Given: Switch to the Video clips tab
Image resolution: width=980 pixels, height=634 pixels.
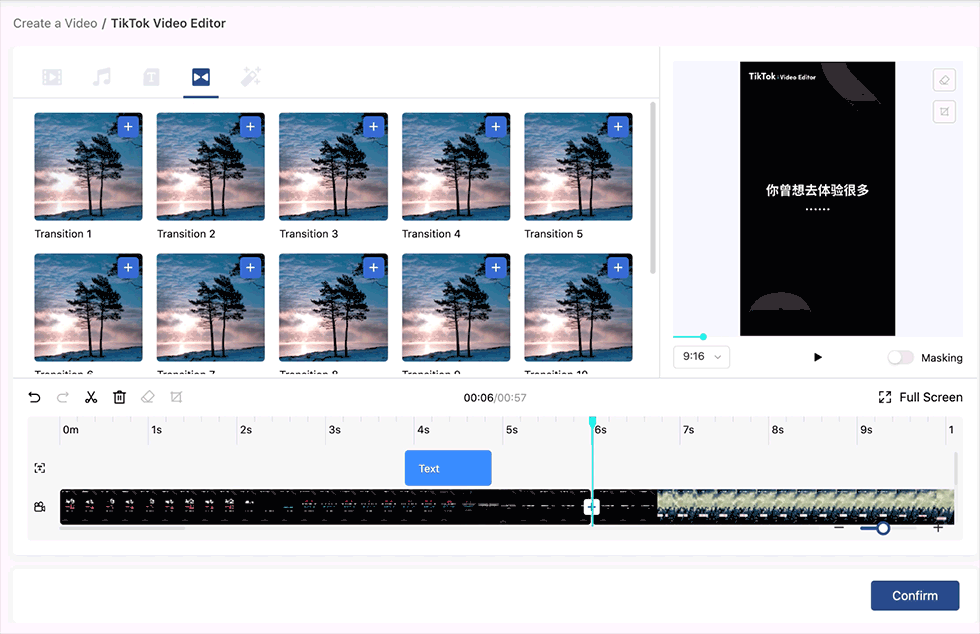Looking at the screenshot, I should (52, 77).
